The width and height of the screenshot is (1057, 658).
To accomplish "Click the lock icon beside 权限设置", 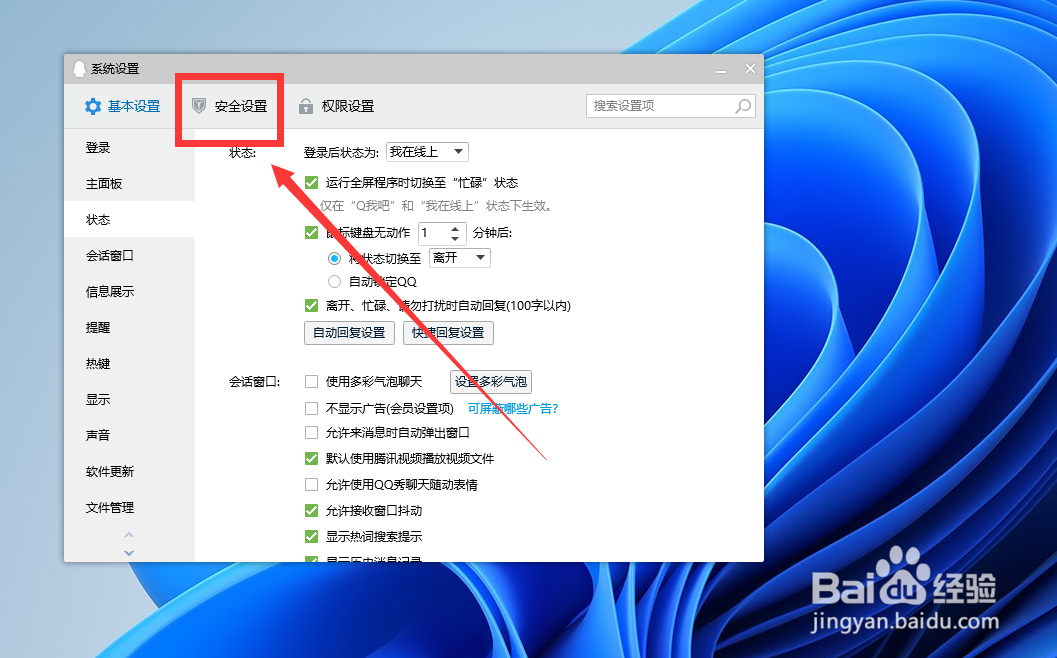I will pyautogui.click(x=308, y=105).
